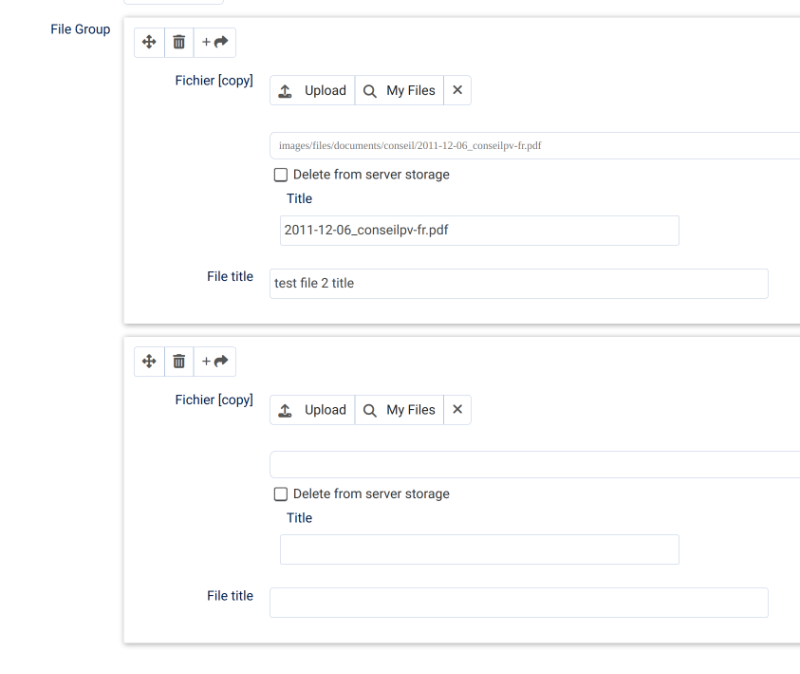Viewport: 800px width, 674px height.
Task: Enable Delete from server storage in second group
Action: [x=281, y=494]
